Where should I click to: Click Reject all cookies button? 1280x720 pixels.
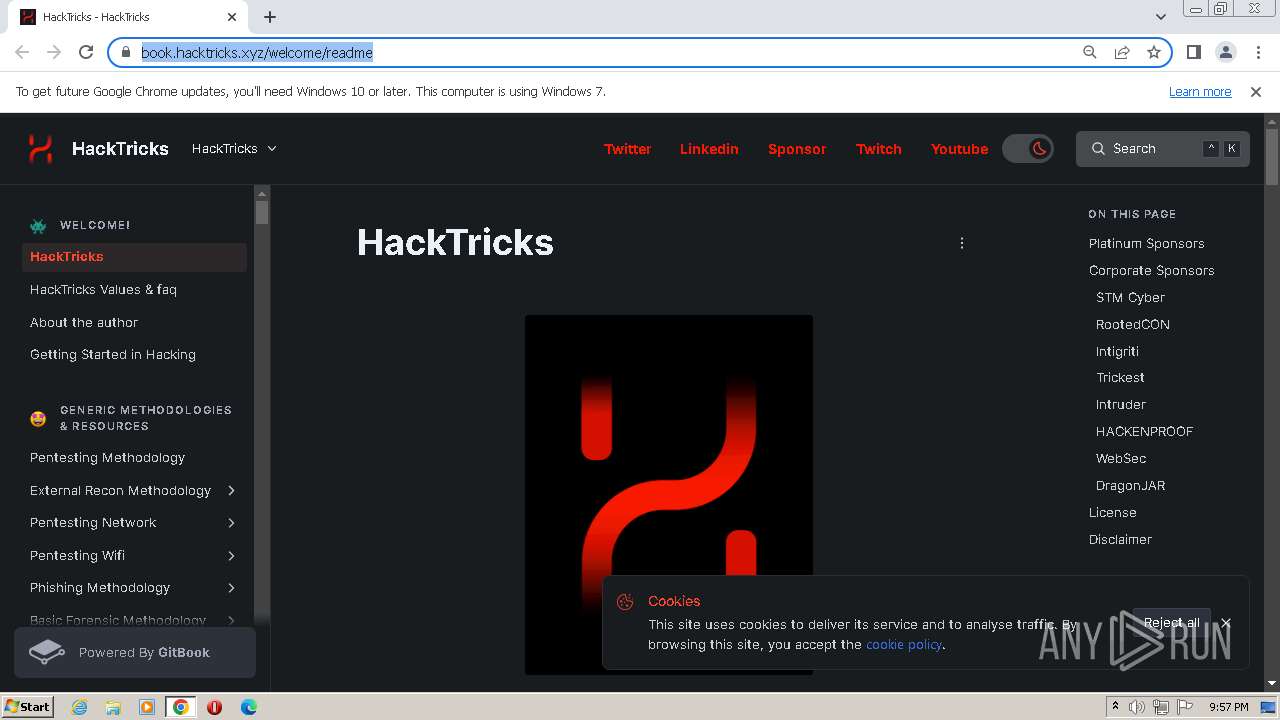tap(1171, 622)
